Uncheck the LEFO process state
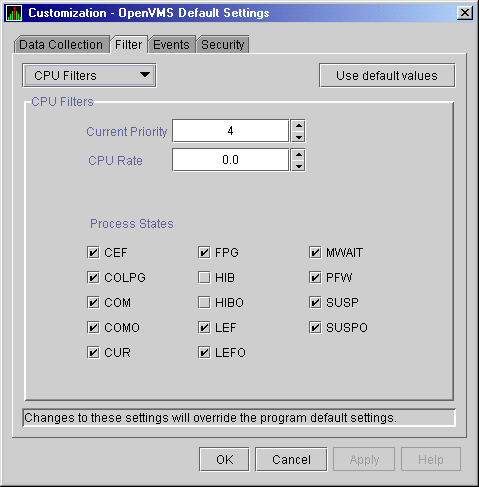The image size is (479, 487). coord(204,352)
